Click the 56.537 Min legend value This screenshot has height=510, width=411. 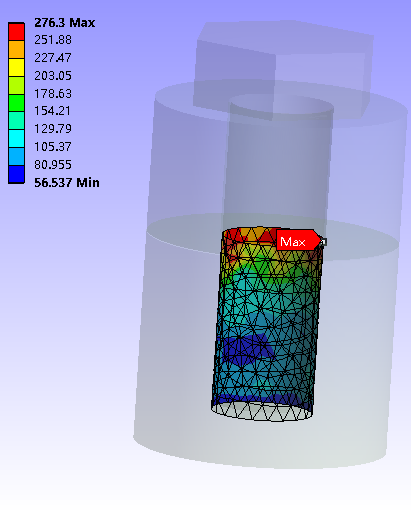click(x=67, y=183)
